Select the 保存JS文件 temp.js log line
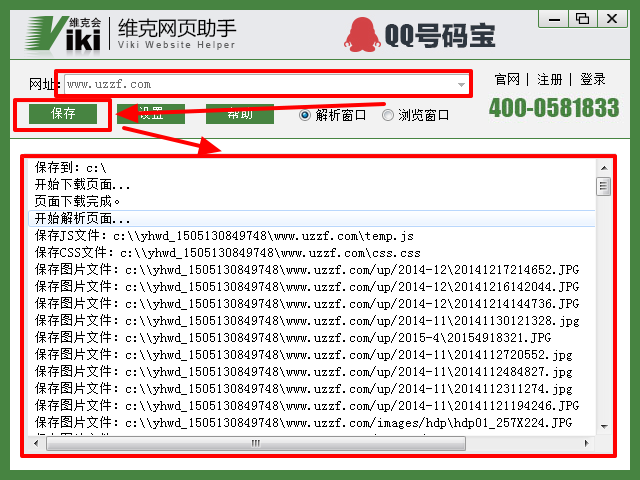Viewport: 640px width, 480px height. point(312,236)
